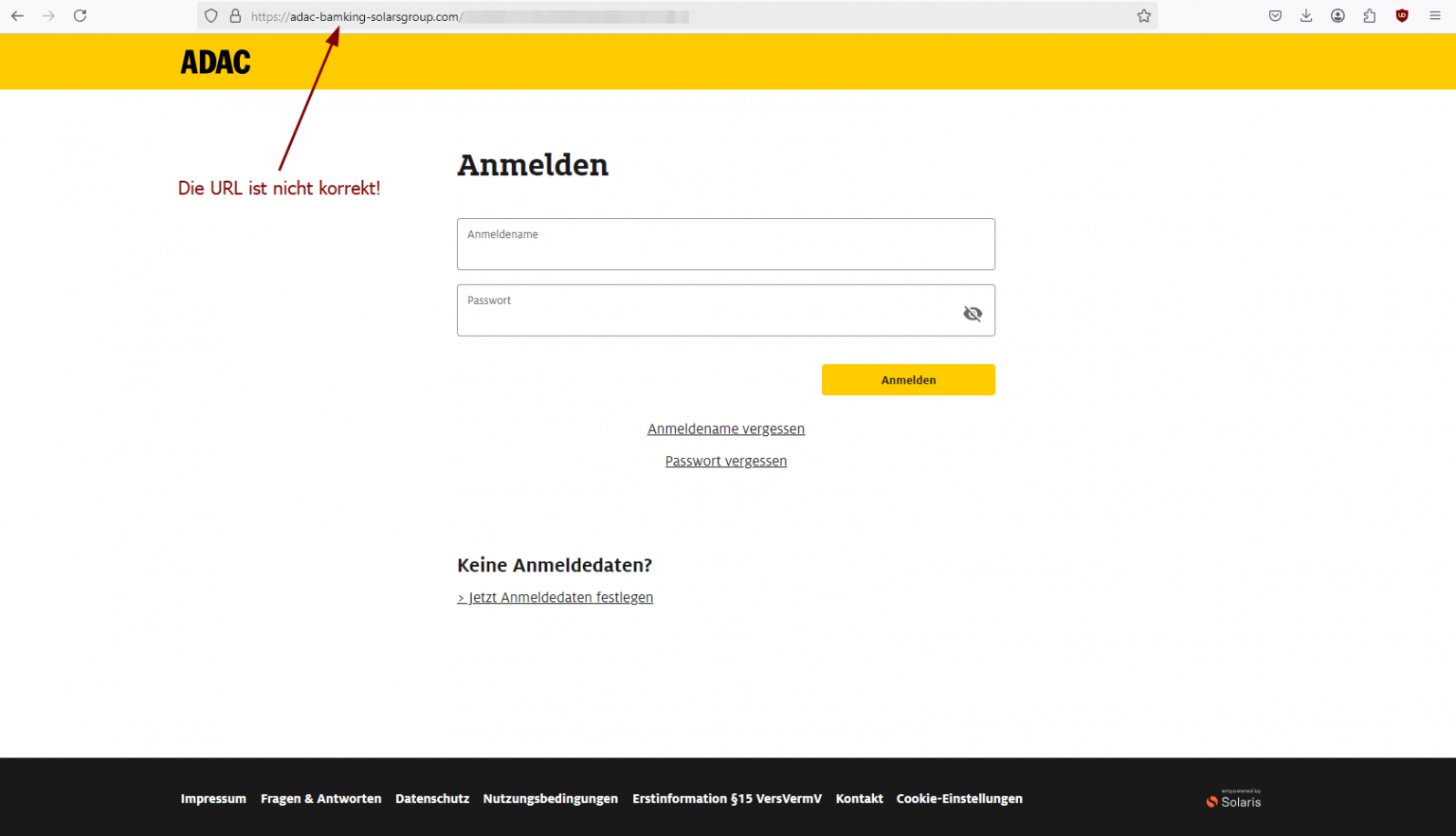Open Fragen & Antworten in the footer
This screenshot has height=836, width=1456.
tap(320, 798)
